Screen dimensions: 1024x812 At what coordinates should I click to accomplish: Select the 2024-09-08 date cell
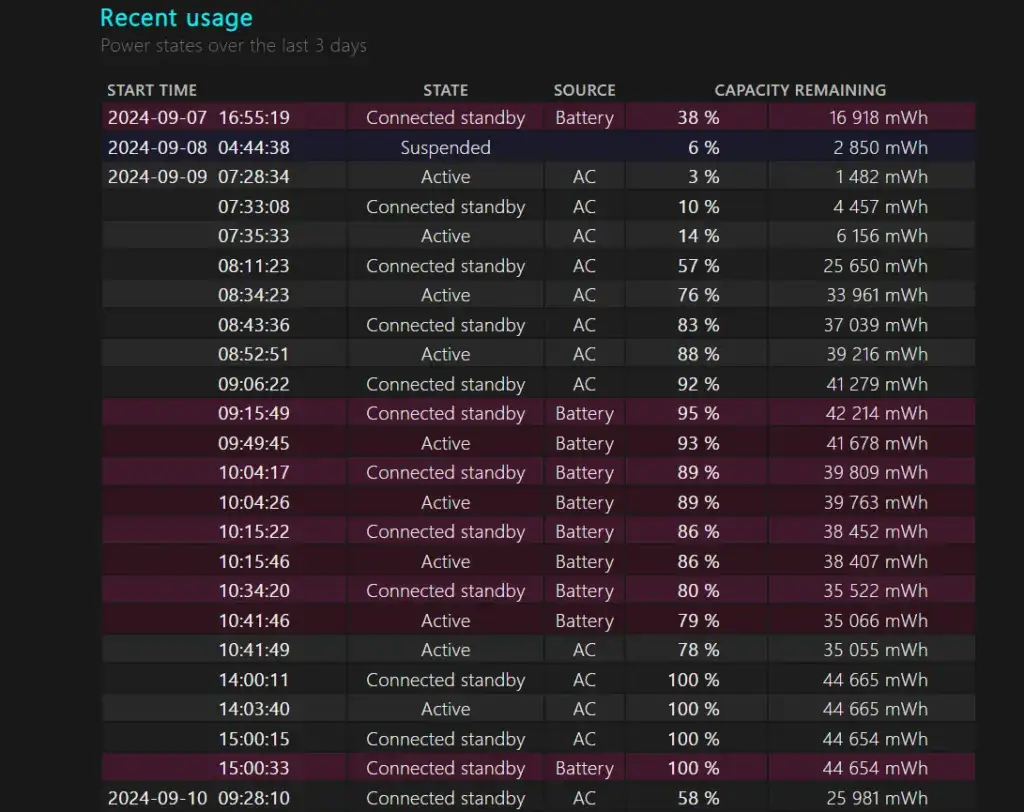coord(157,148)
